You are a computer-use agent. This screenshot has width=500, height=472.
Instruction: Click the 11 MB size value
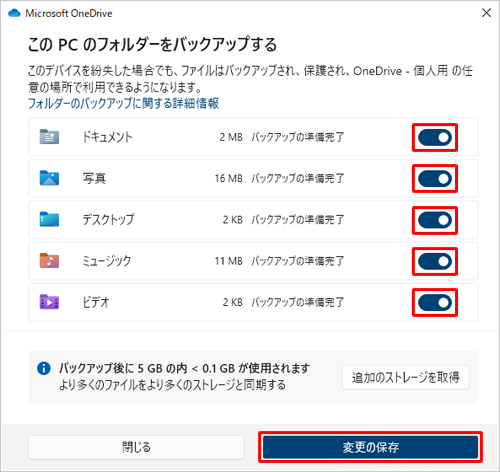point(229,261)
